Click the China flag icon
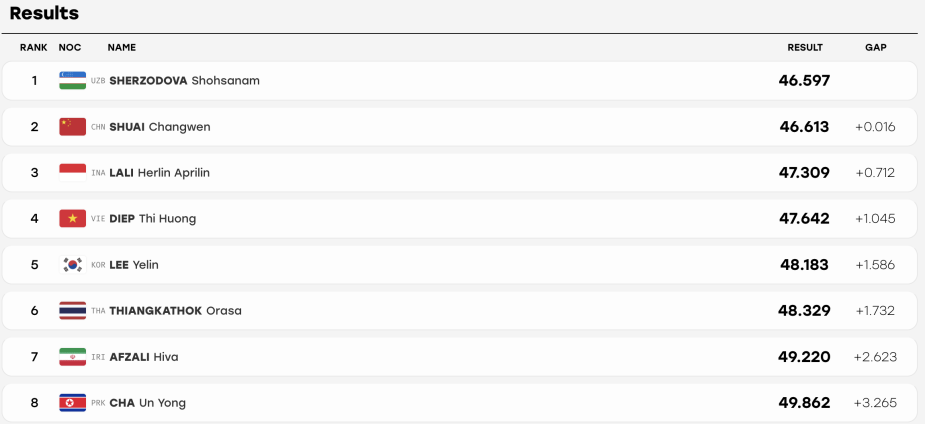 click(x=73, y=127)
